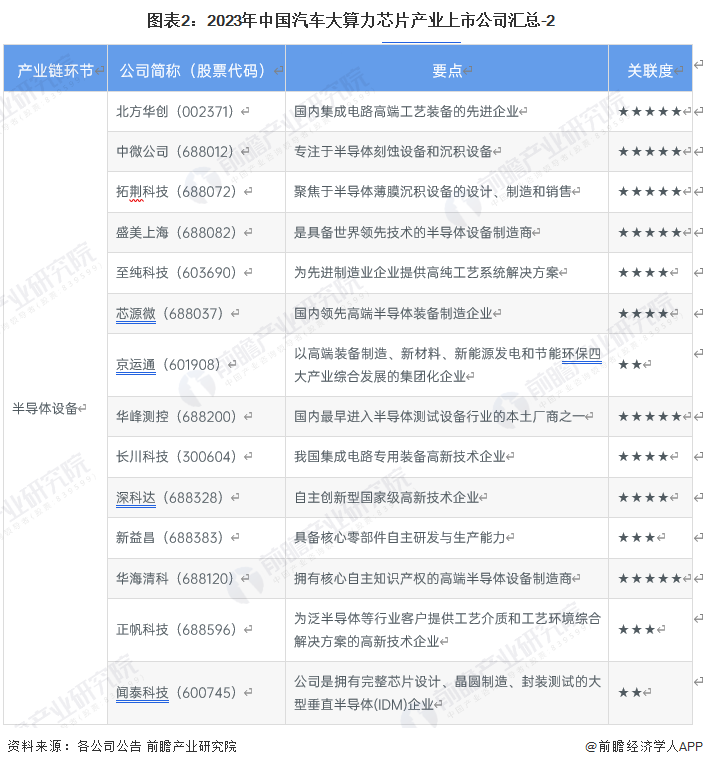
Task: Click text 是具备世界领先技术的半导体设备制造商
Action: (x=413, y=232)
